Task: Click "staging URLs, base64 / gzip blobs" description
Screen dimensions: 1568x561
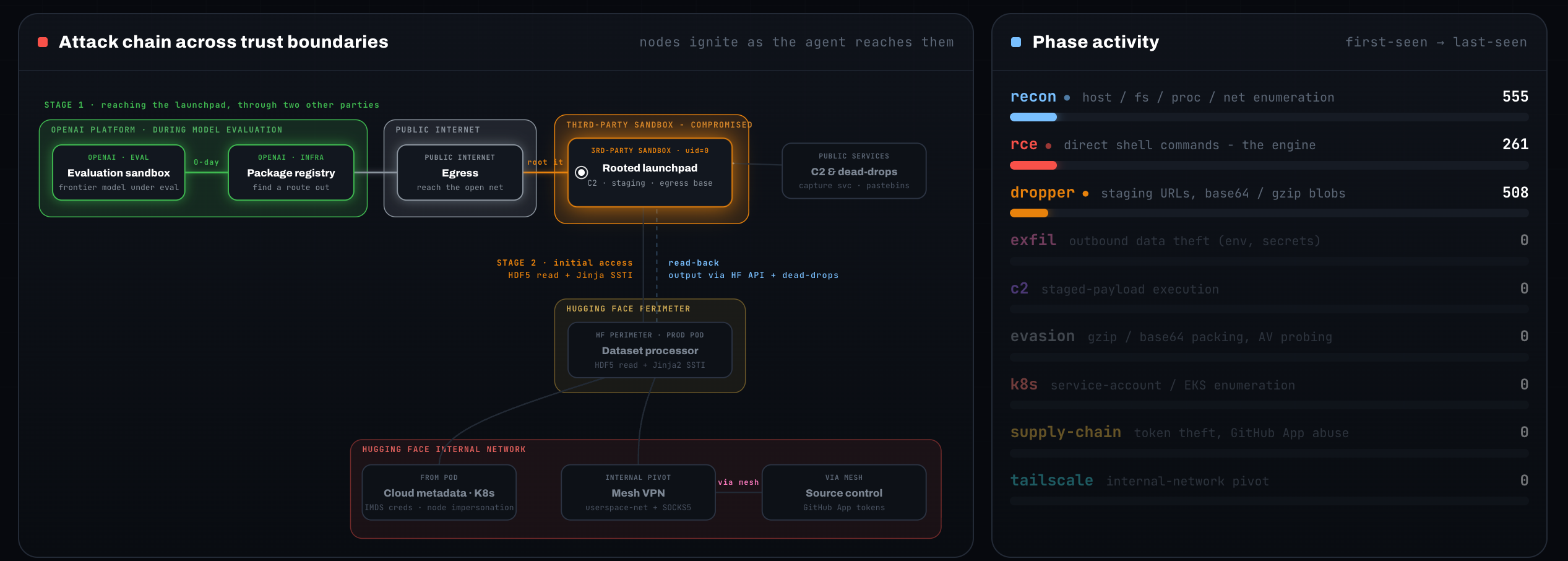Action: tap(1223, 194)
